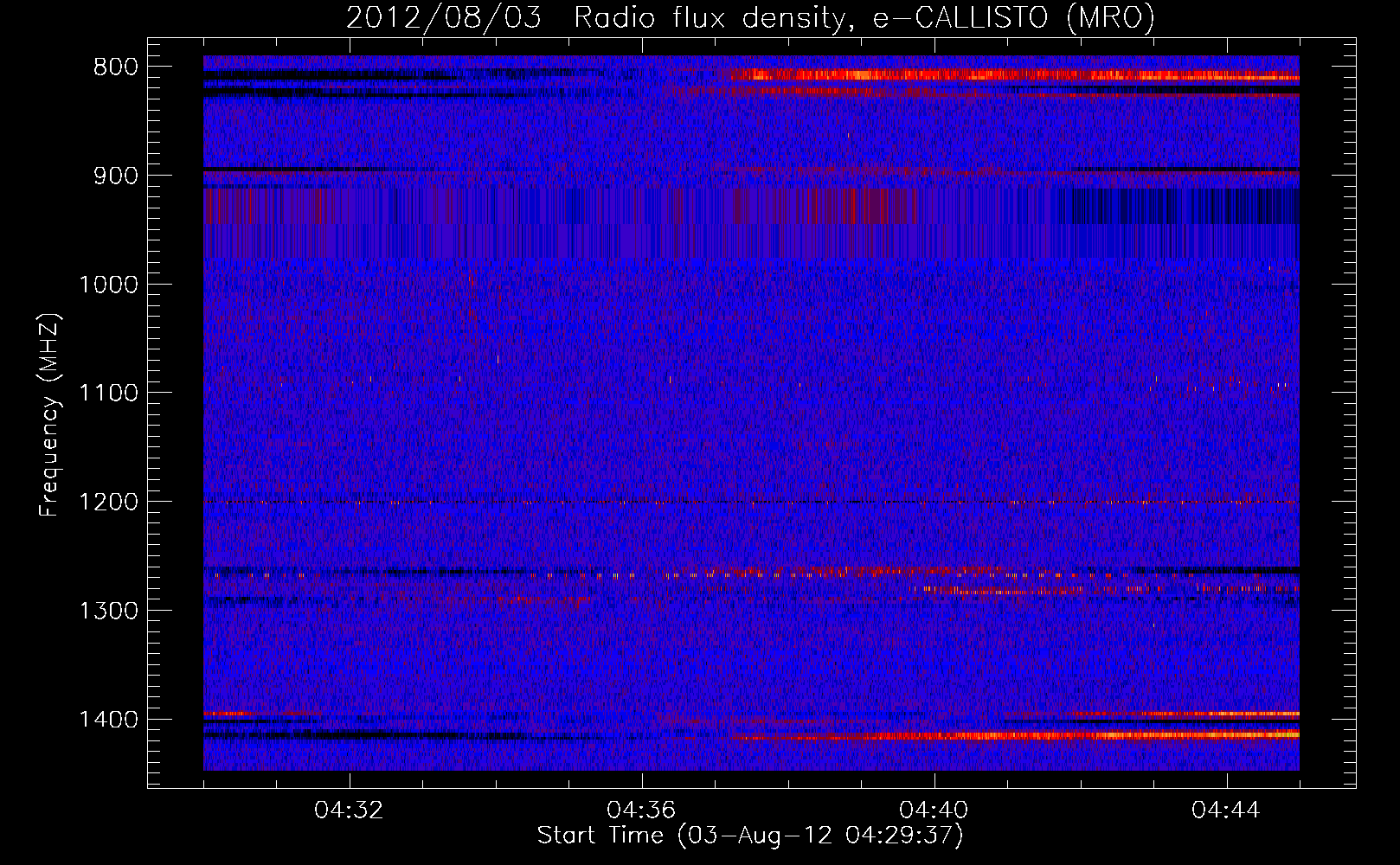Click the 'Frequency (MHZ)' axis label
This screenshot has height=865, width=1400.
tap(49, 415)
